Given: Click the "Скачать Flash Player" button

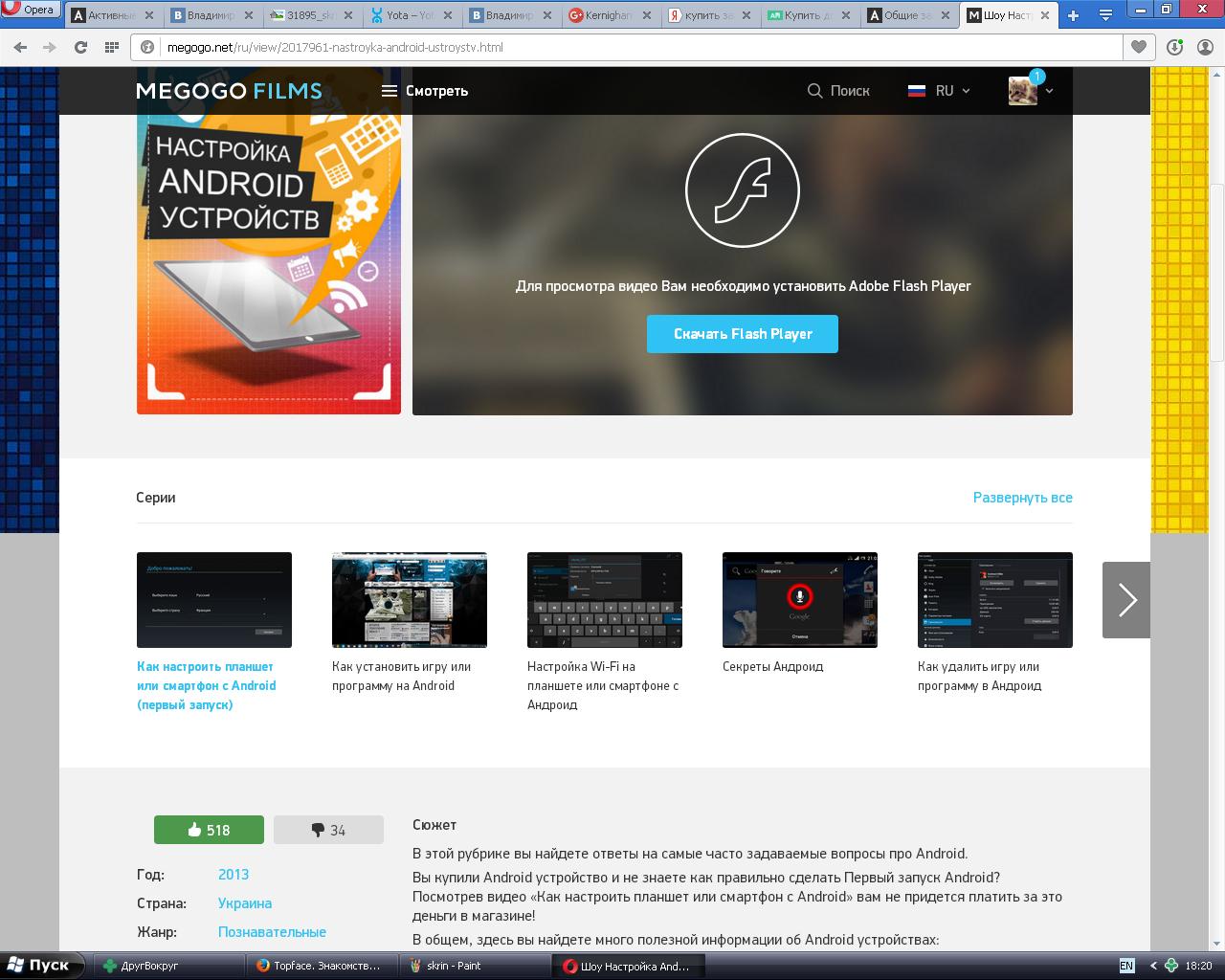Looking at the screenshot, I should pyautogui.click(x=743, y=334).
